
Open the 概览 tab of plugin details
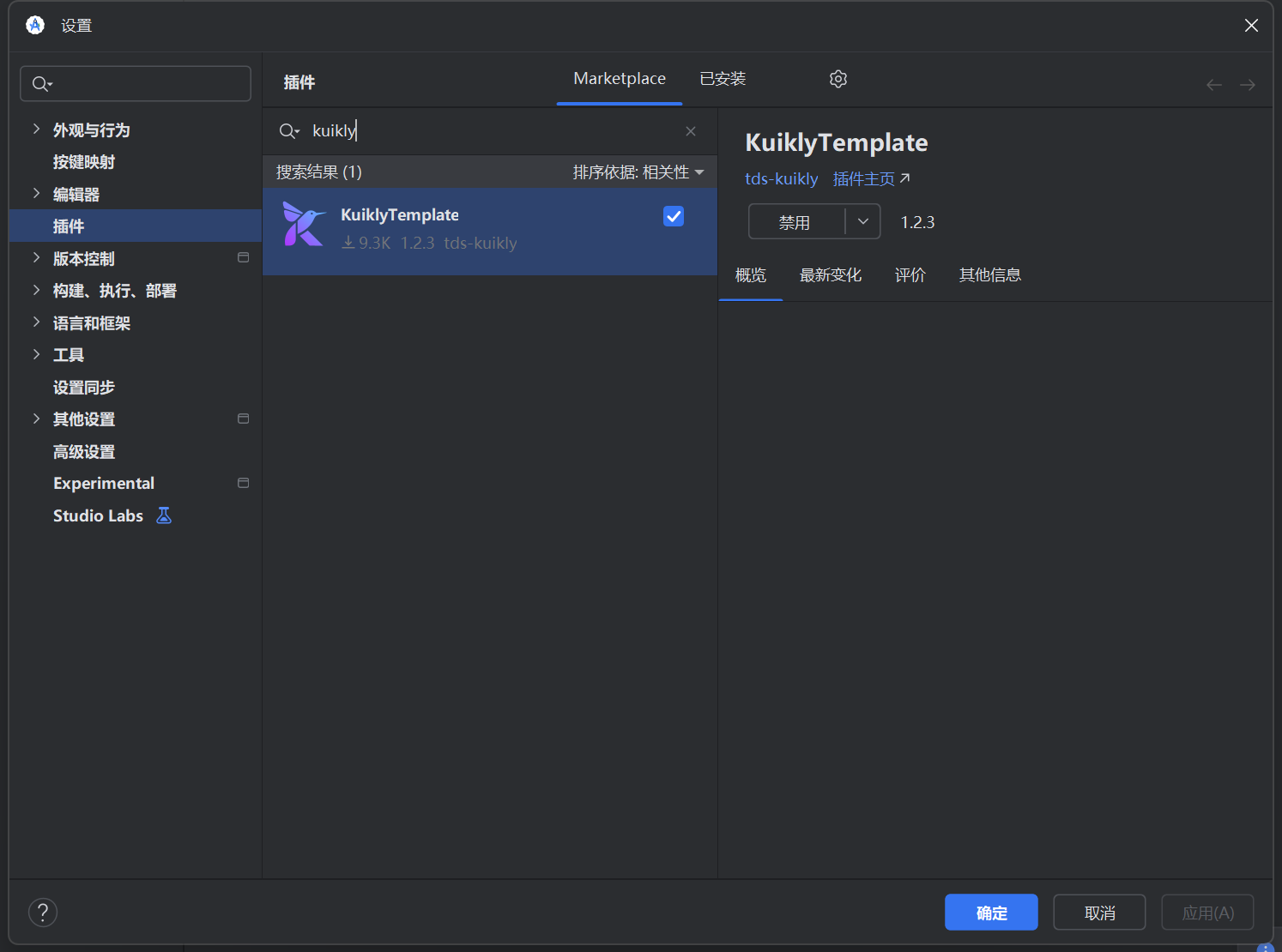click(751, 275)
